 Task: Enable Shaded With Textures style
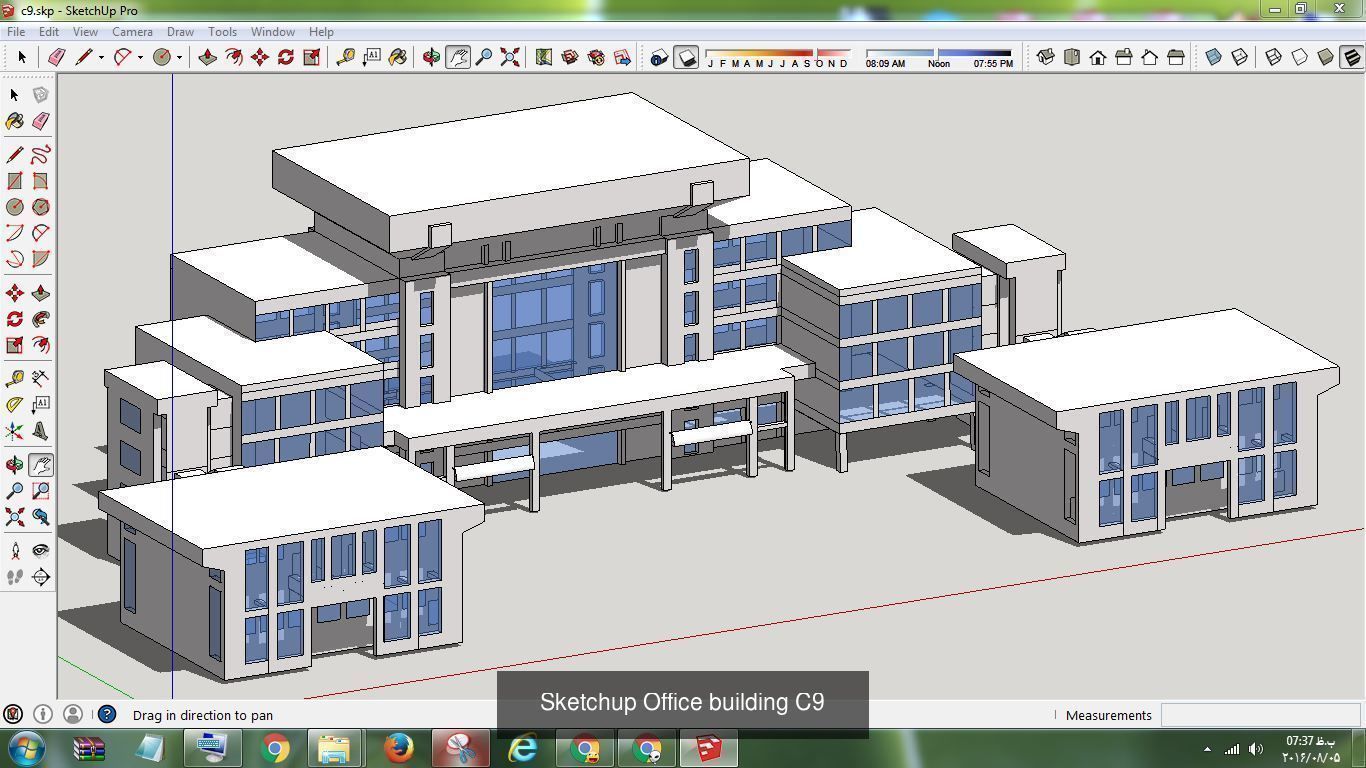coord(1351,57)
